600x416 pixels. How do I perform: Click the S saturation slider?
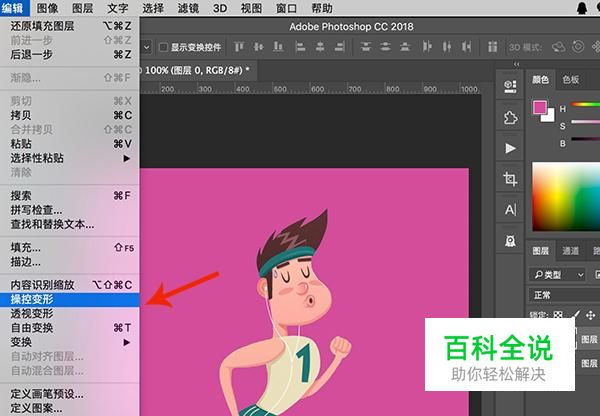[585, 122]
